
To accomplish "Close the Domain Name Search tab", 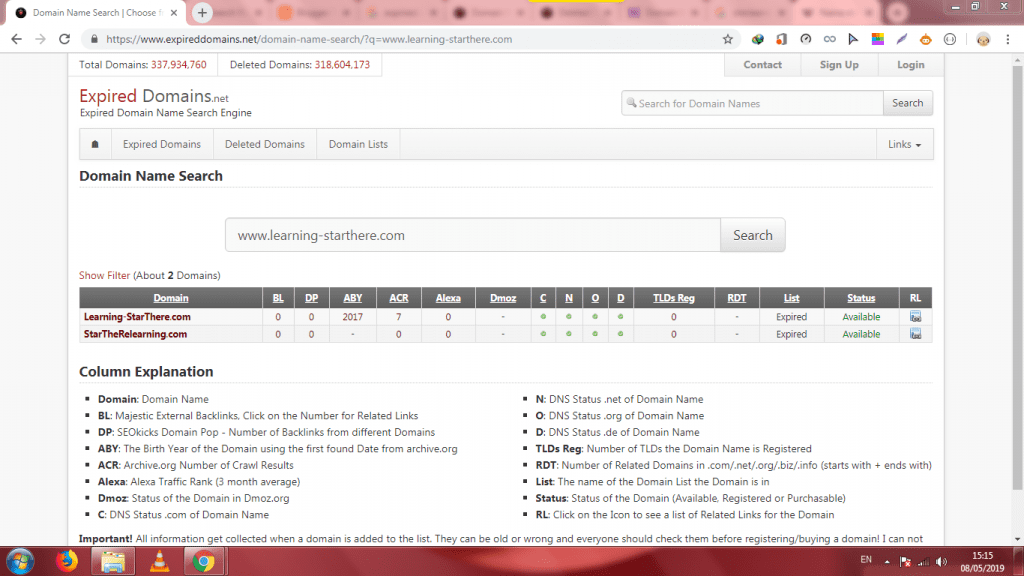I will tap(174, 12).
